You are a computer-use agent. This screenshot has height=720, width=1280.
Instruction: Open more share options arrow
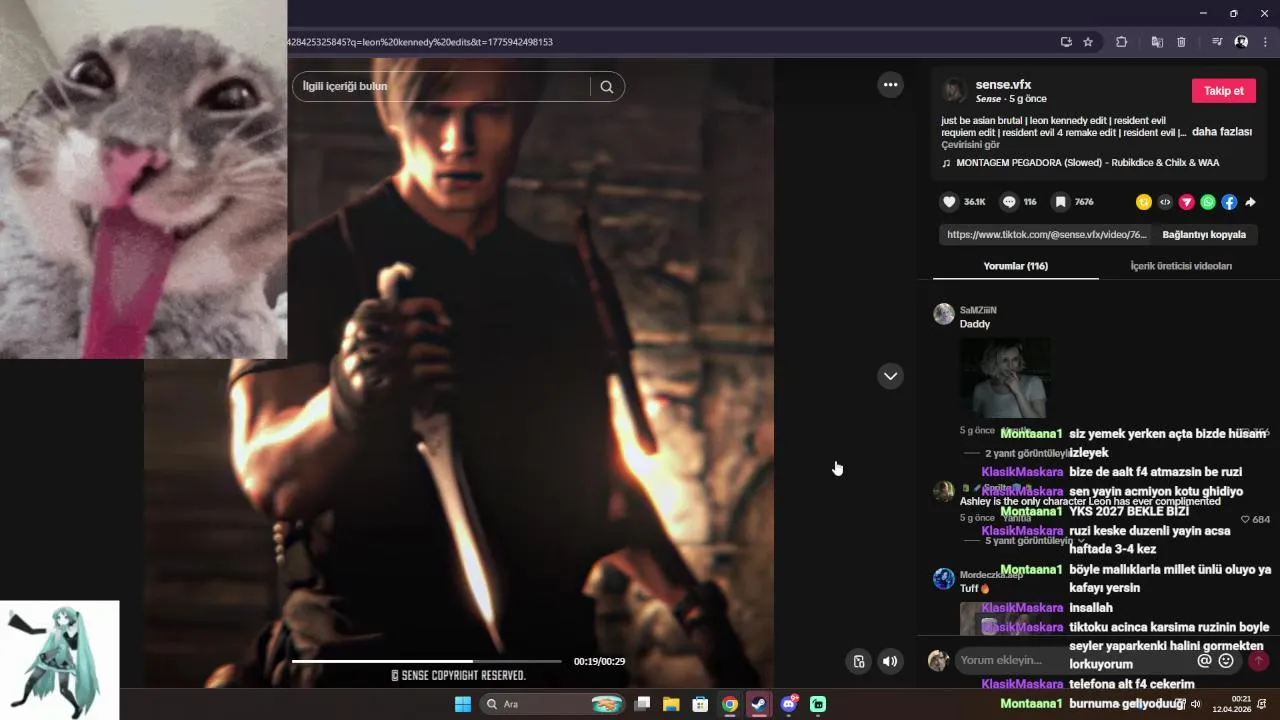(1250, 202)
